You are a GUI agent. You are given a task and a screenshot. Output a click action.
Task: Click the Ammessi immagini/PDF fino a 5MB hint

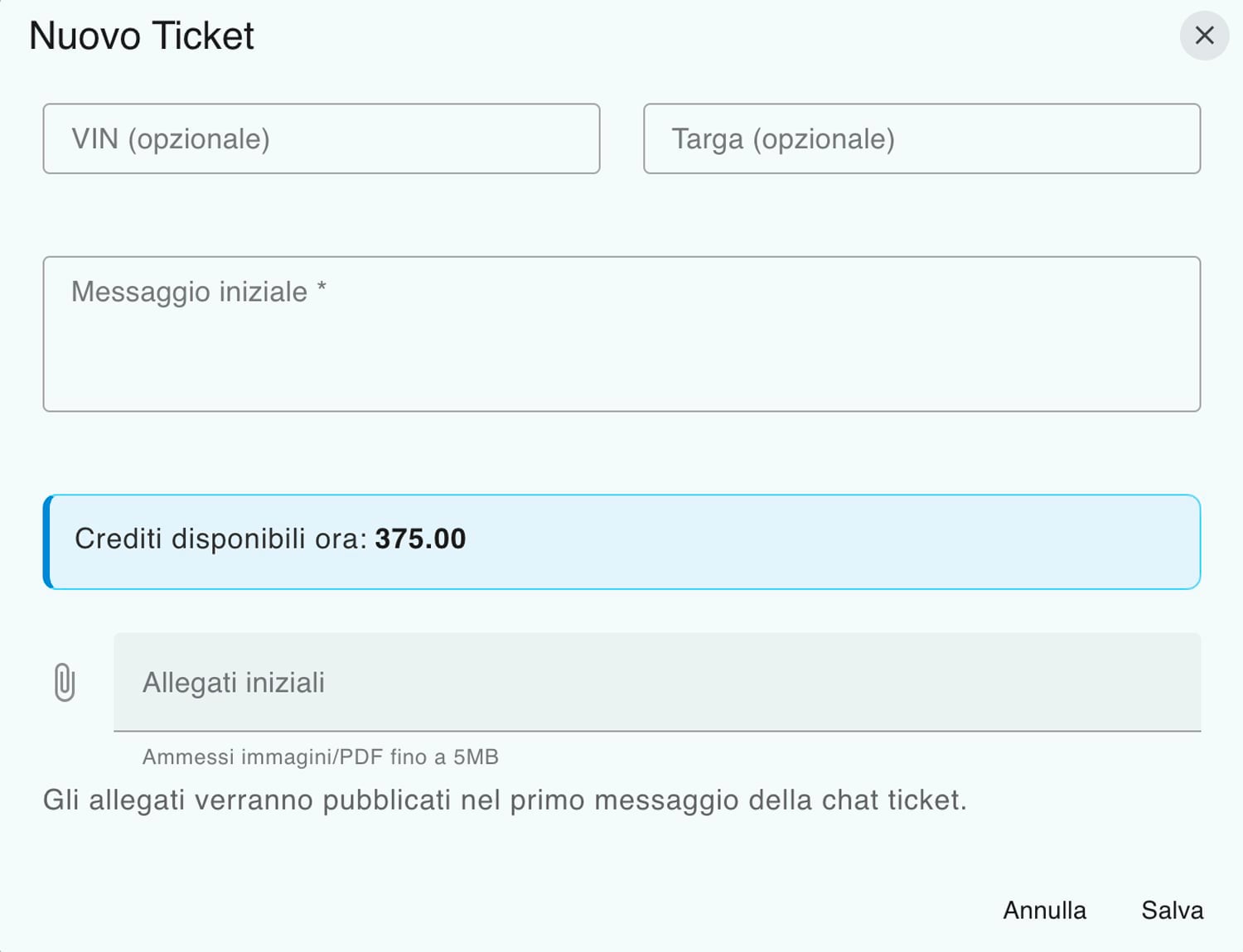click(321, 756)
